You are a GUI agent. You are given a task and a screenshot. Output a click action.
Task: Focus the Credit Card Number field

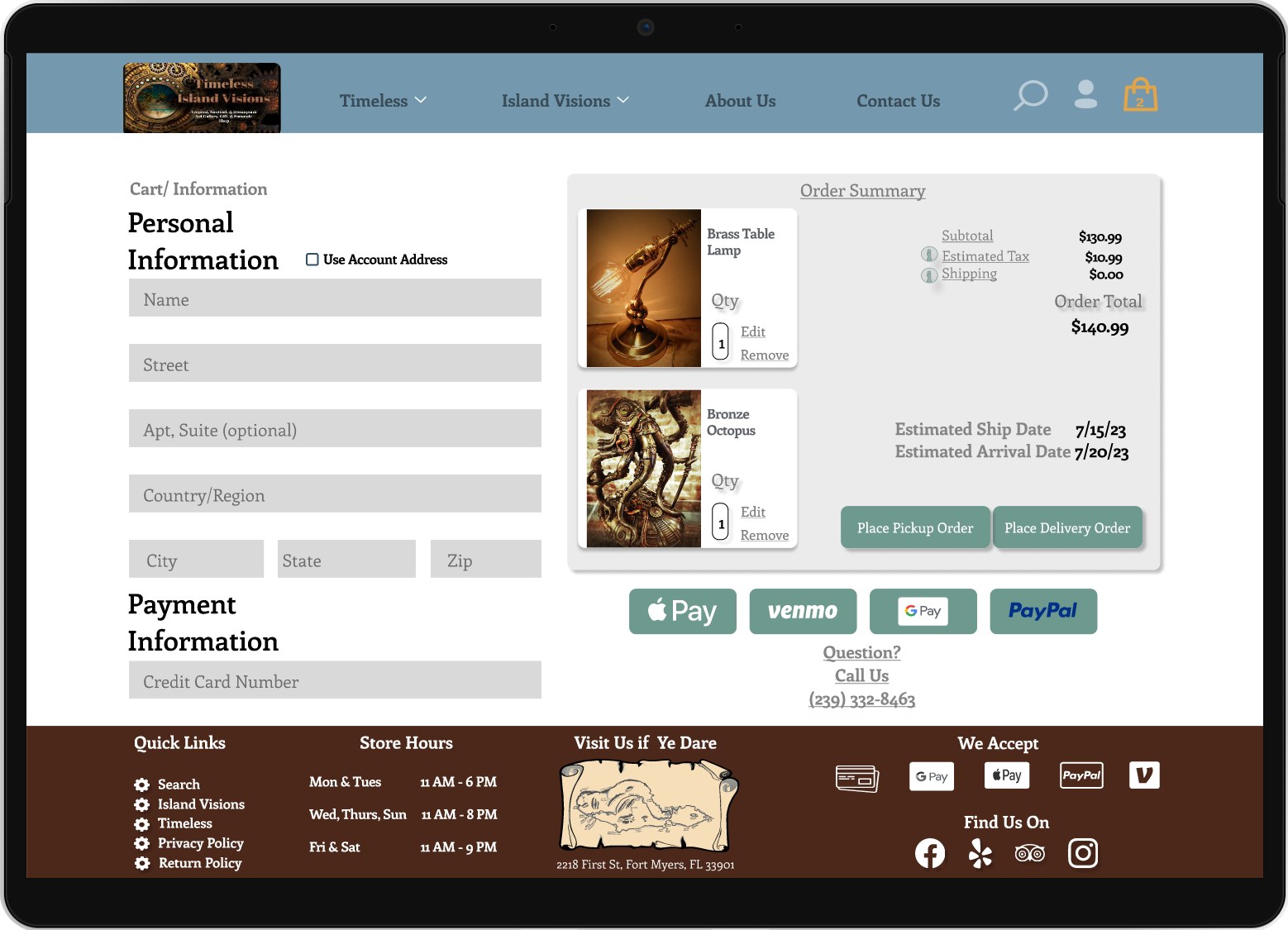(x=335, y=680)
